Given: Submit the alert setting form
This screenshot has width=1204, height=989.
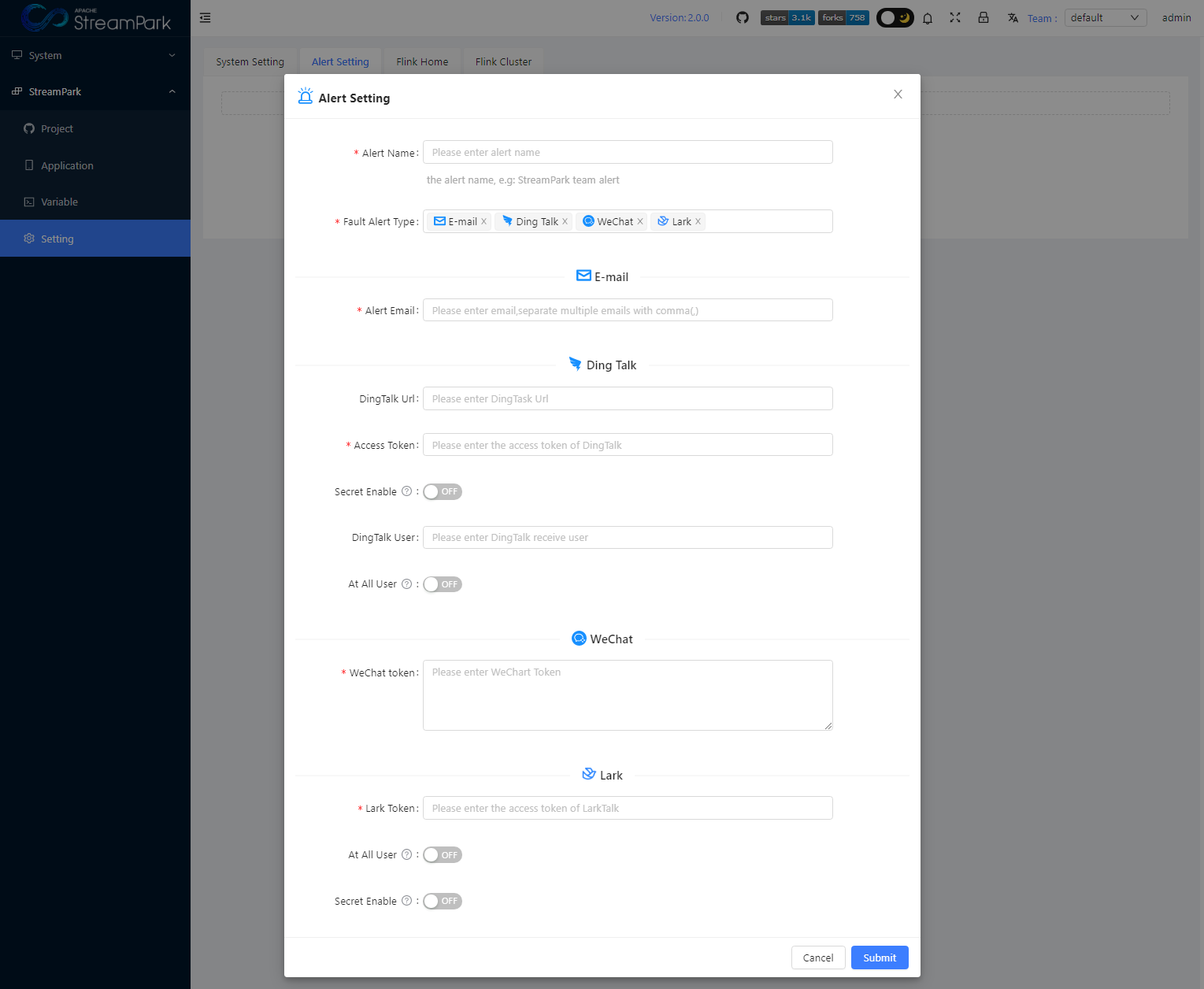Looking at the screenshot, I should pos(879,958).
